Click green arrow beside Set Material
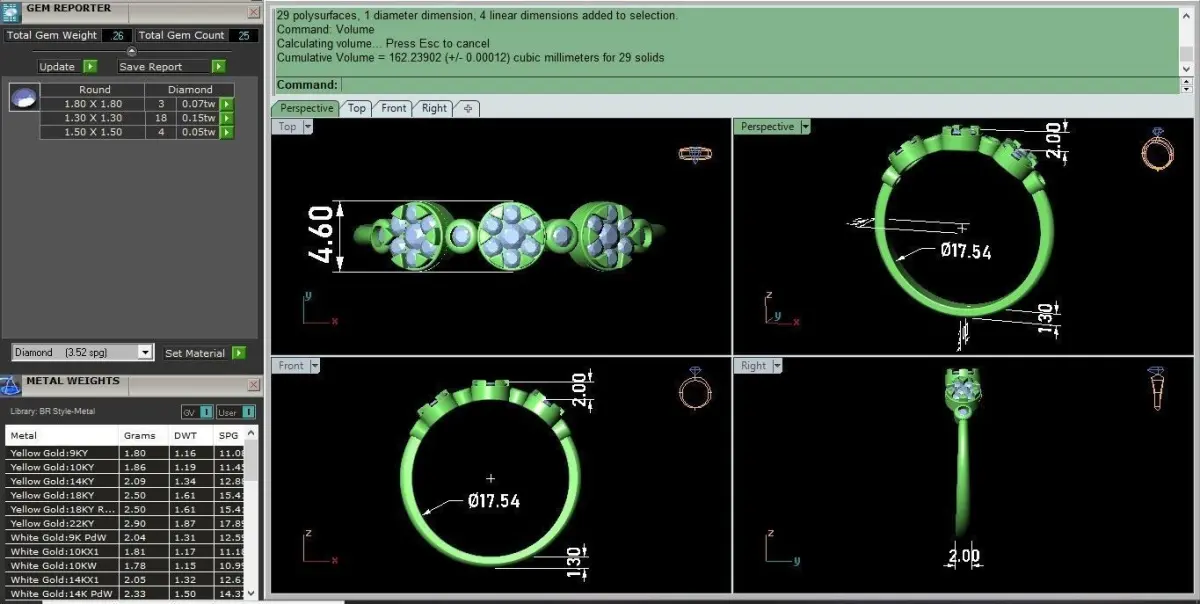 click(239, 353)
